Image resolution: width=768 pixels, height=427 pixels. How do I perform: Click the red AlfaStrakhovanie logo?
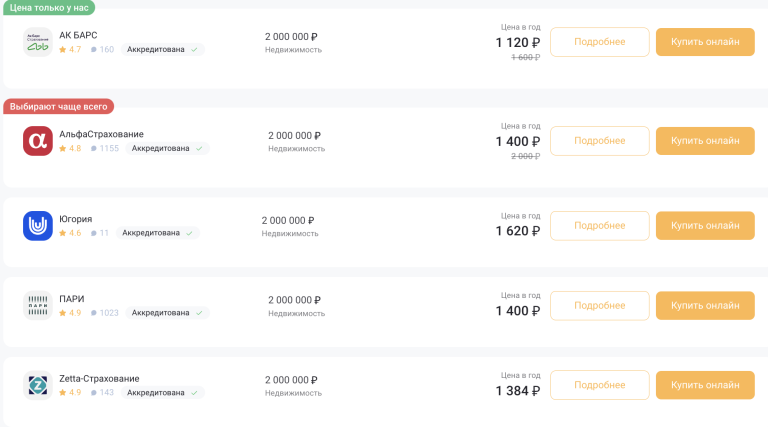[38, 141]
